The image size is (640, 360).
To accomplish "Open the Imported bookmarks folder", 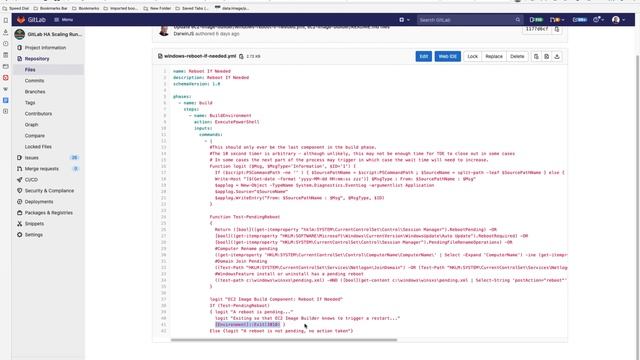I will tap(121, 8).
